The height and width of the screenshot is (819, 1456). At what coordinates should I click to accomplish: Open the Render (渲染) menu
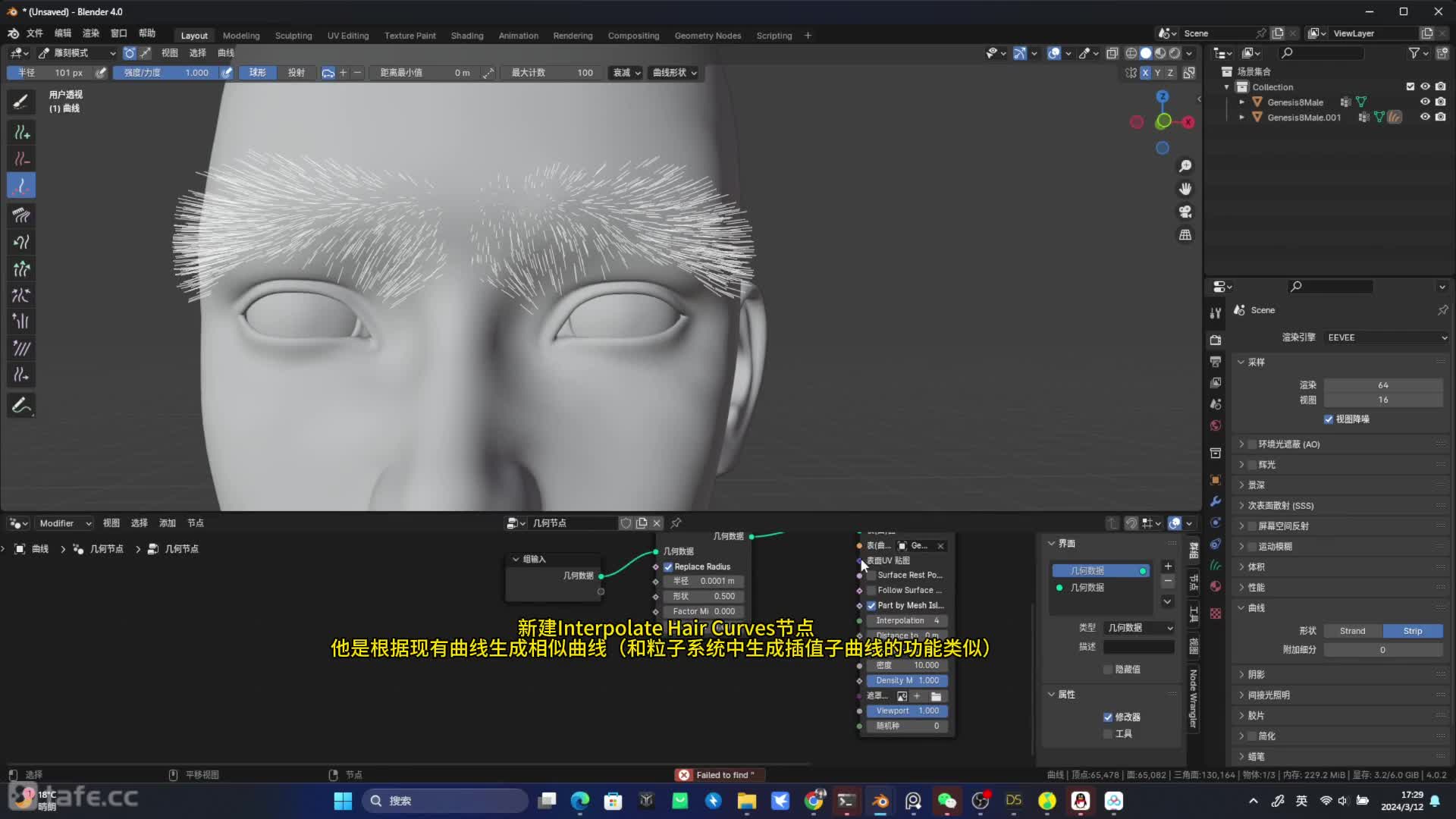pos(91,33)
